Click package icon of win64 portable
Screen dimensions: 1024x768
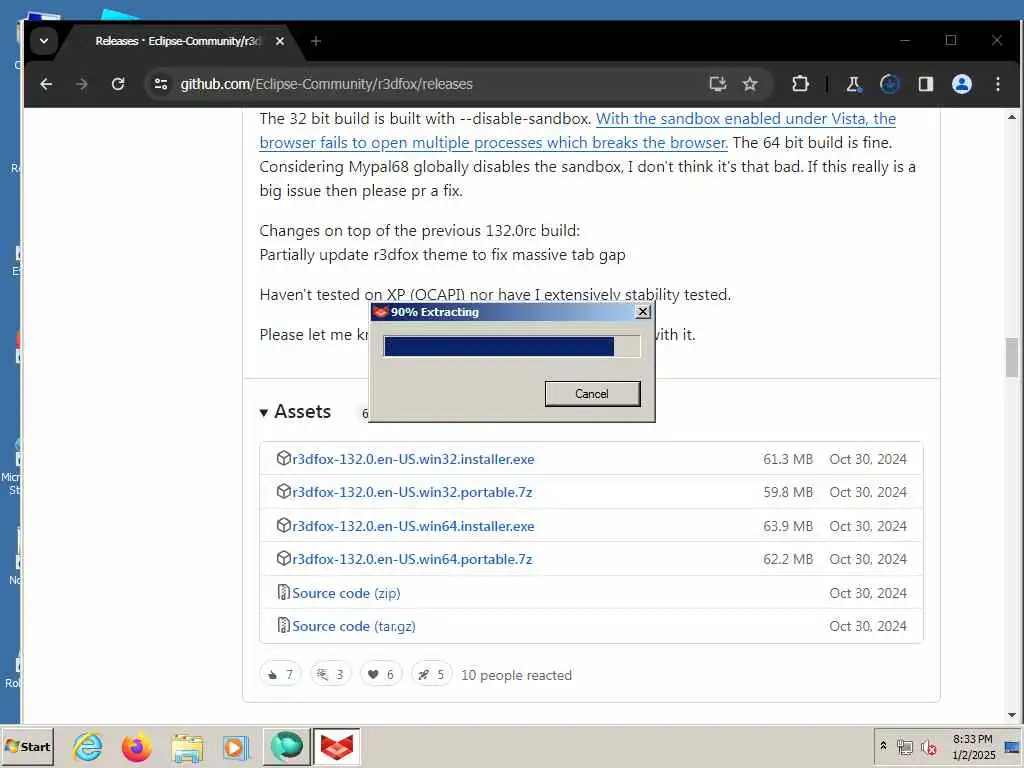click(283, 559)
